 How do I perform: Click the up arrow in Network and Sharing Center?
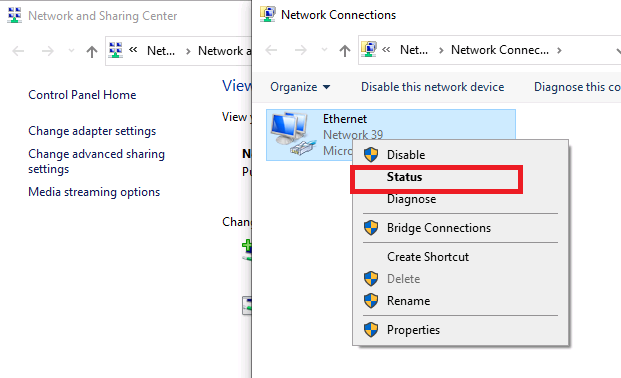91,51
